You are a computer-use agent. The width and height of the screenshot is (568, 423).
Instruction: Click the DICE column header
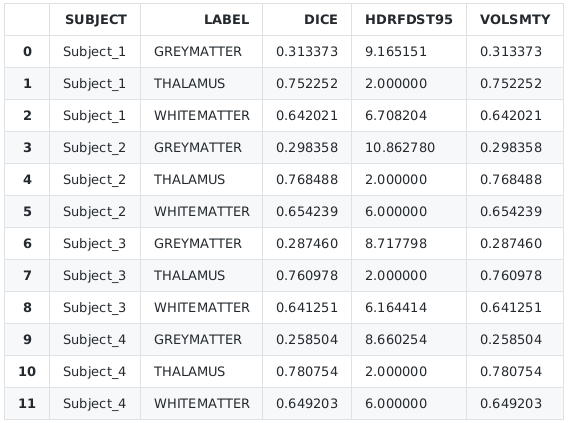321,20
